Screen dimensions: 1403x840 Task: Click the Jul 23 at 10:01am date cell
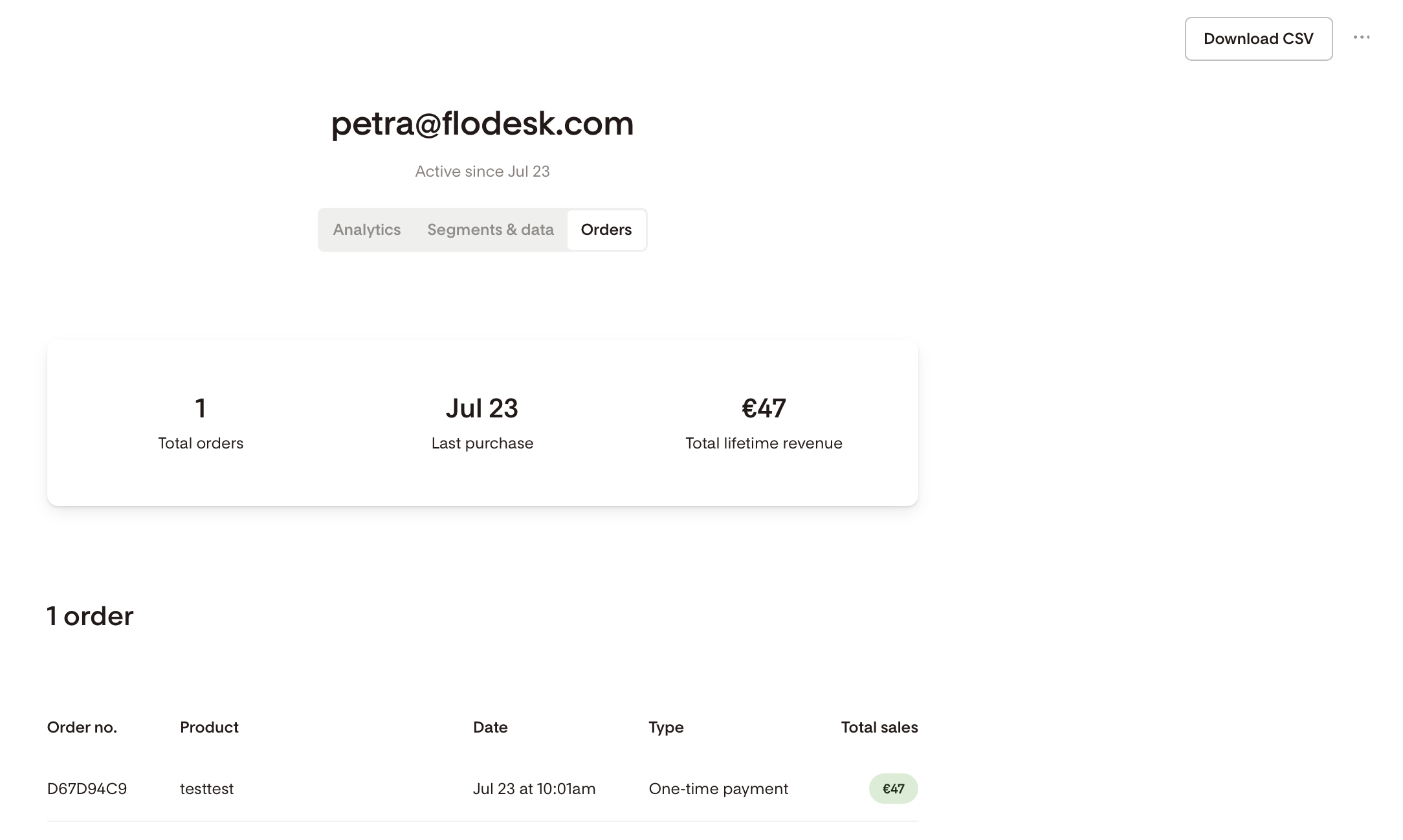pyautogui.click(x=534, y=789)
